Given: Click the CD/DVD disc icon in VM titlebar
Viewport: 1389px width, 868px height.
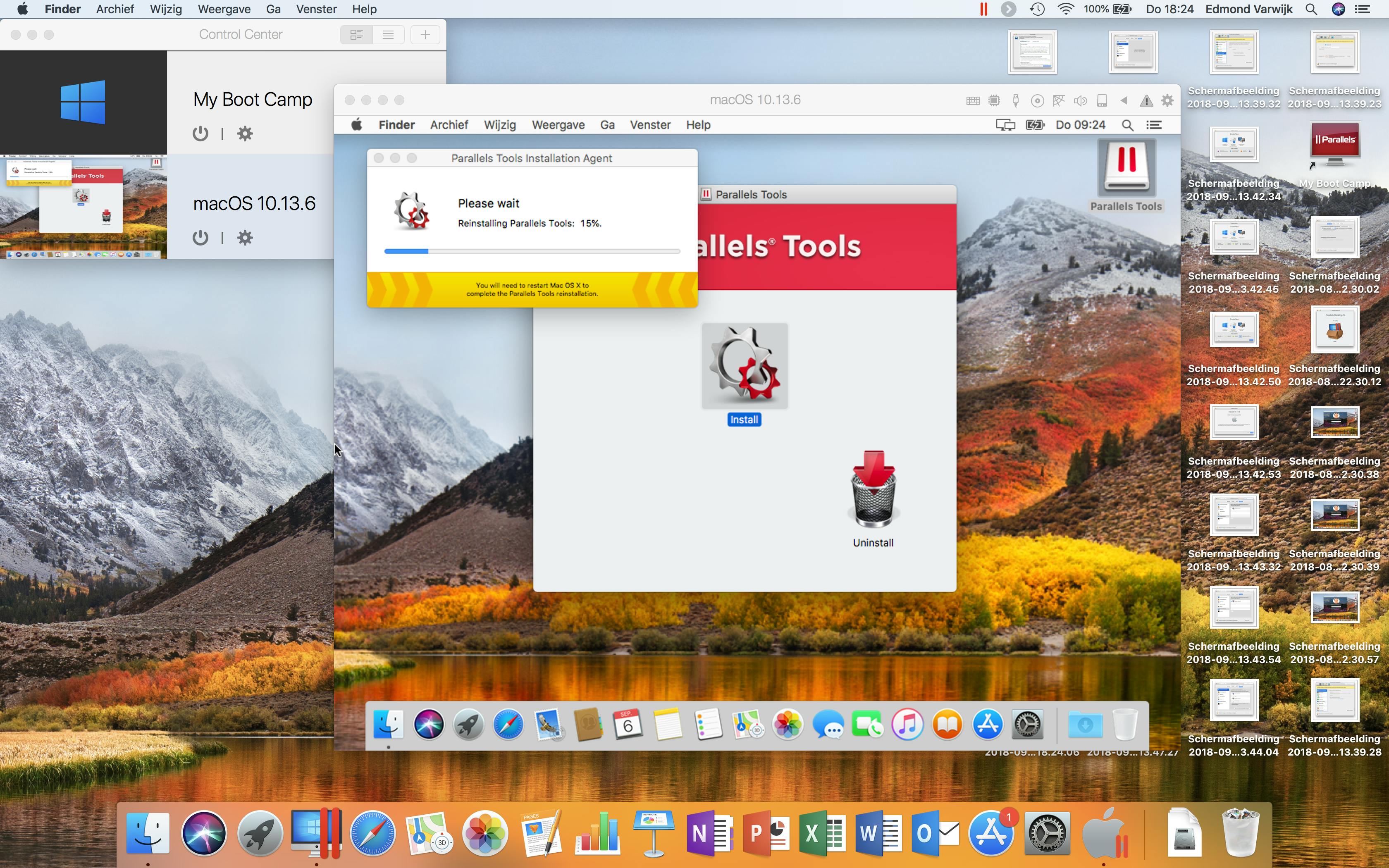Looking at the screenshot, I should tap(1037, 100).
